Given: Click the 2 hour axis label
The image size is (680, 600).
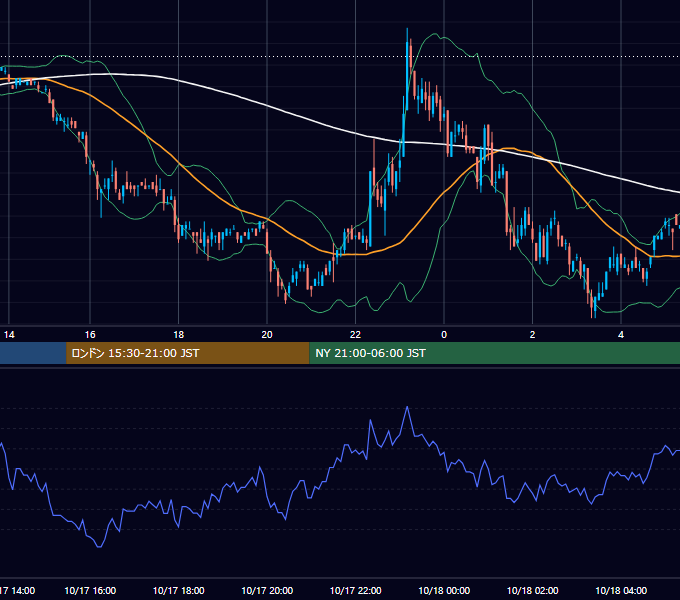Looking at the screenshot, I should point(533,335).
